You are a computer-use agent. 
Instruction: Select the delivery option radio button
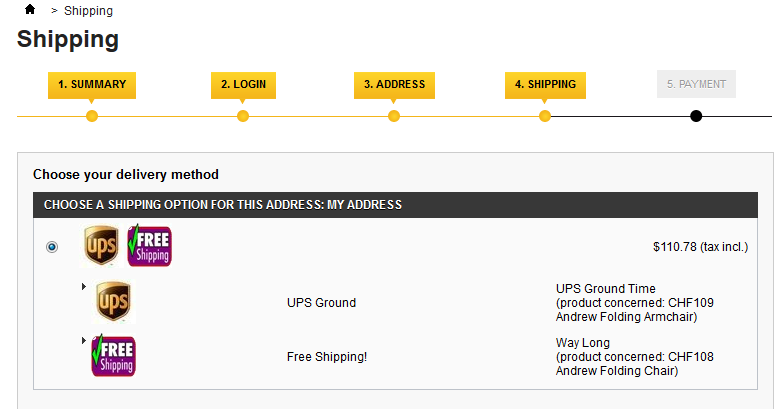tap(52, 247)
